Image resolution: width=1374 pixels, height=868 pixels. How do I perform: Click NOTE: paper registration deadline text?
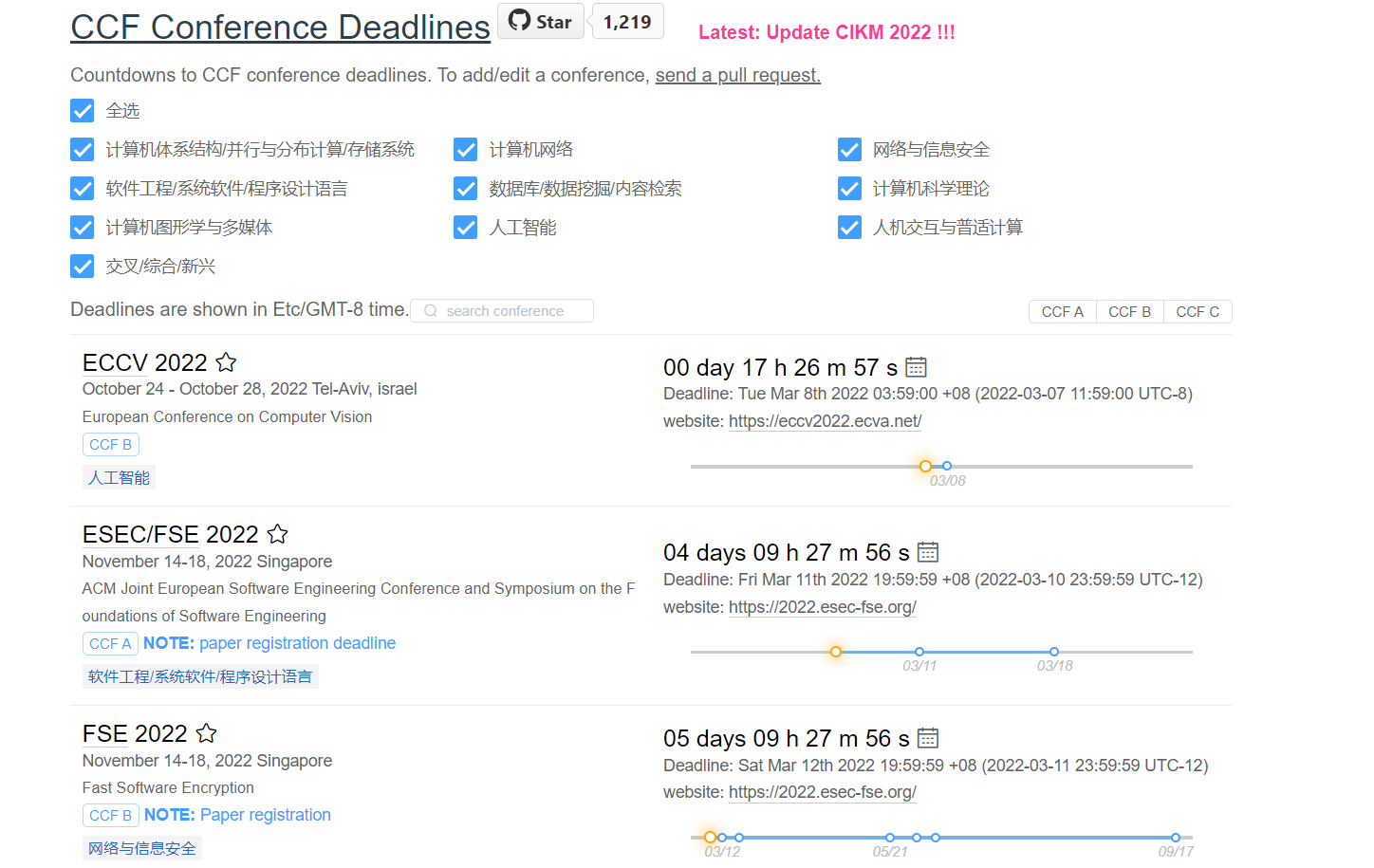[269, 643]
